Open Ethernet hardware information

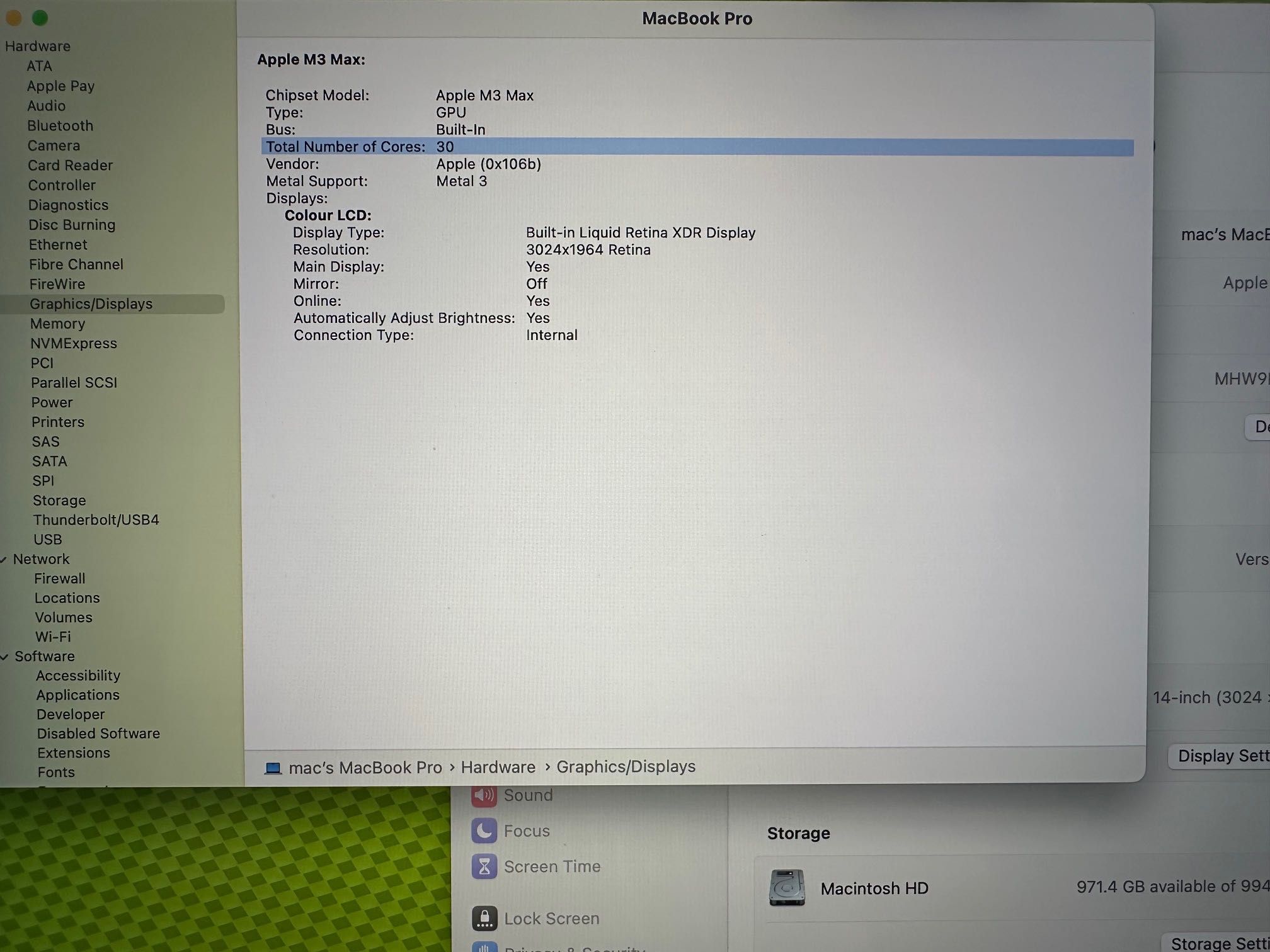(x=58, y=244)
